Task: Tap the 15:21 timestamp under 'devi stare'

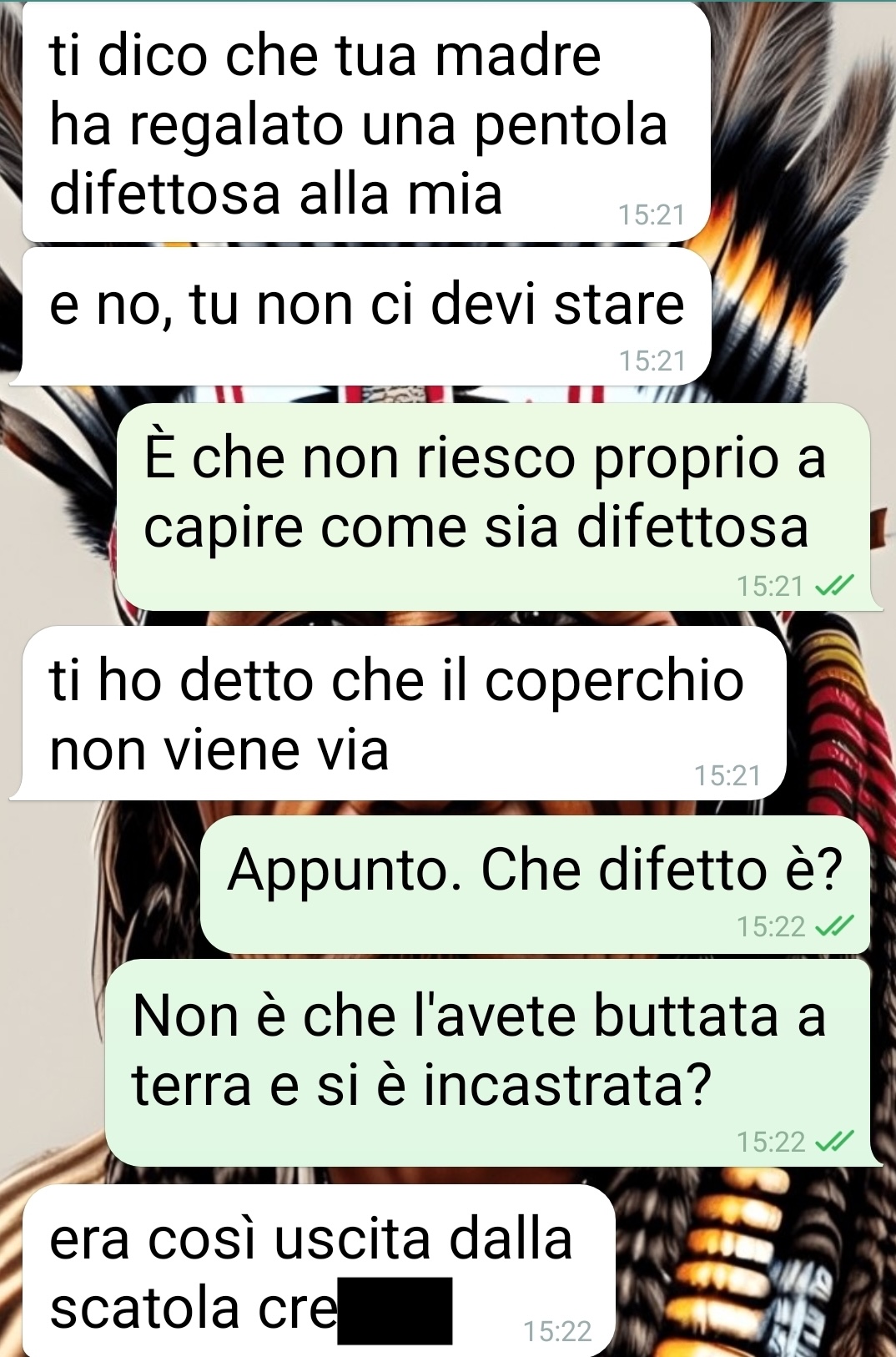Action: click(x=652, y=361)
